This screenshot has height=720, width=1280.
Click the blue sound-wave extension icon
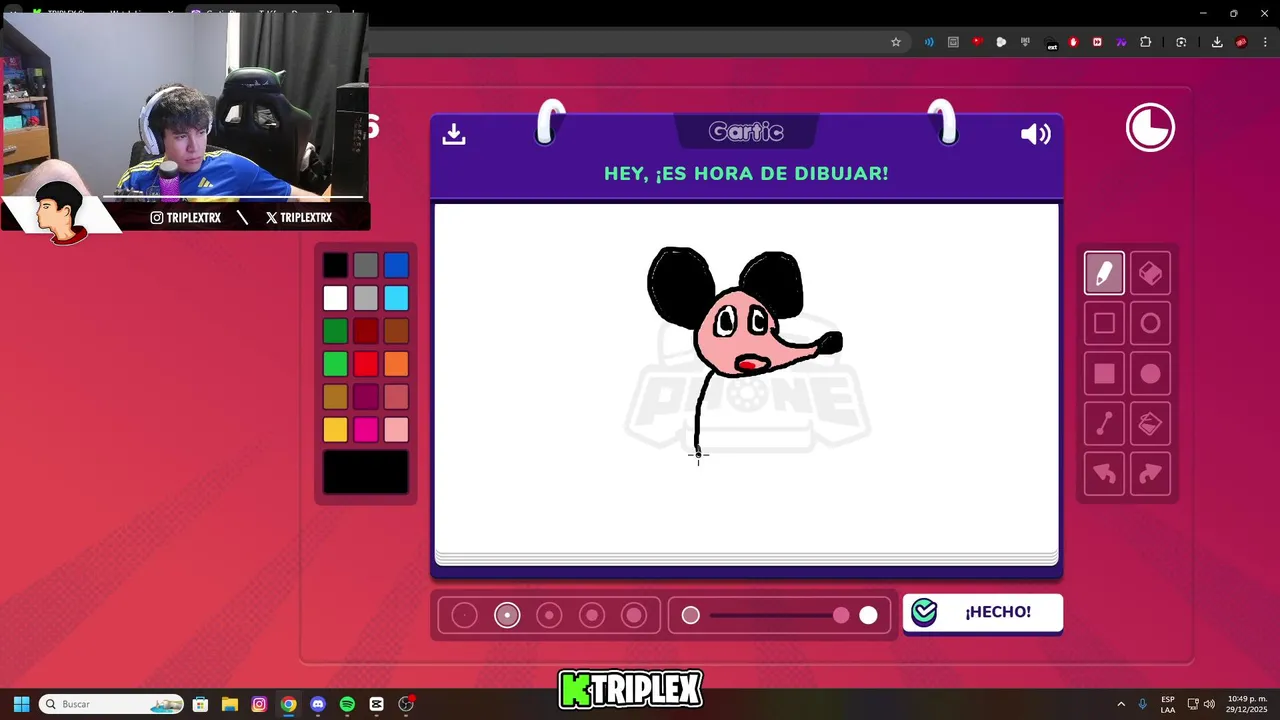[x=929, y=42]
